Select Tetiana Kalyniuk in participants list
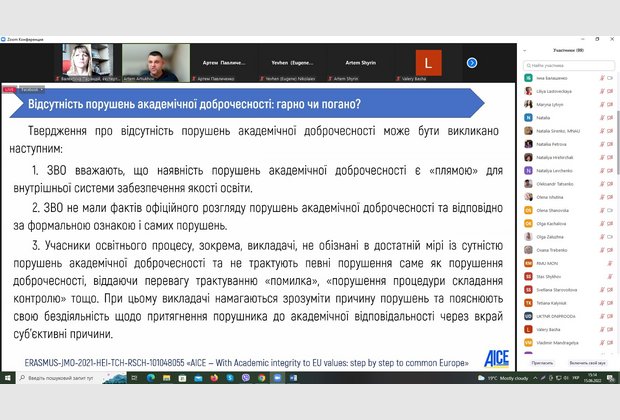The image size is (620, 420). pos(569,303)
